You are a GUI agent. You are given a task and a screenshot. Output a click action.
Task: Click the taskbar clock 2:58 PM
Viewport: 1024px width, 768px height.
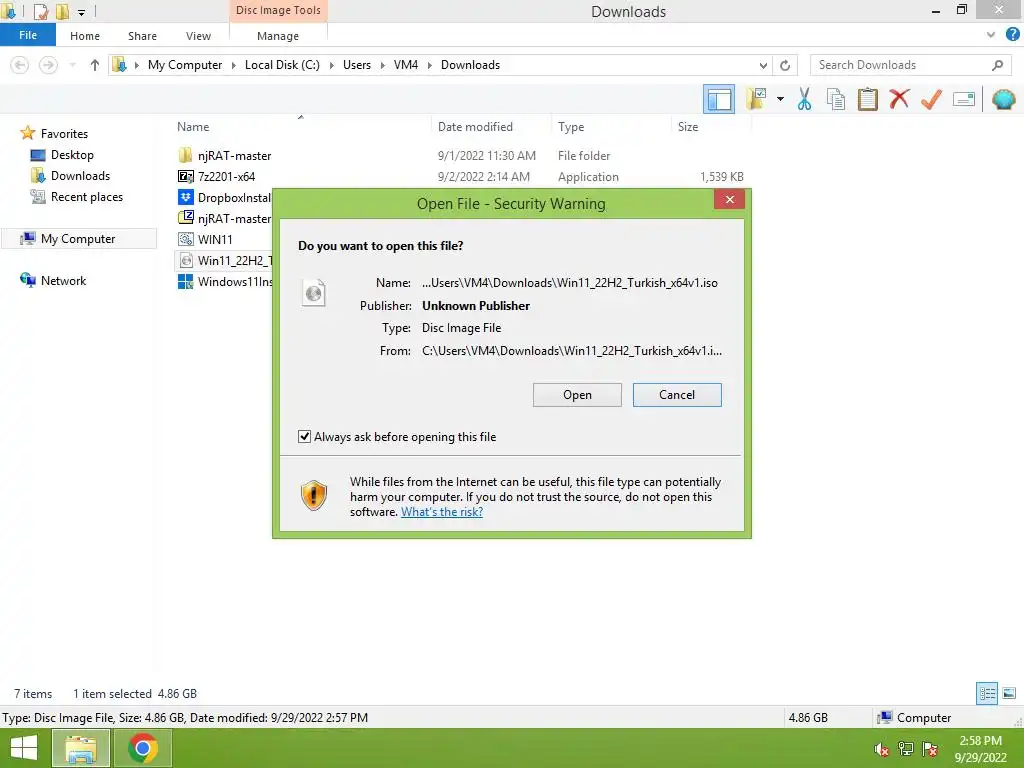pyautogui.click(x=980, y=748)
